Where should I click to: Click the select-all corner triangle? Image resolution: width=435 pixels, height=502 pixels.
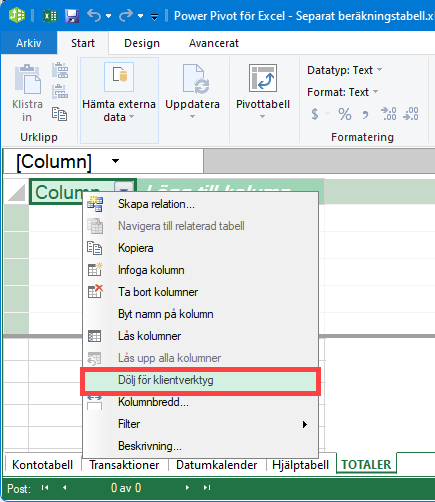(17, 193)
